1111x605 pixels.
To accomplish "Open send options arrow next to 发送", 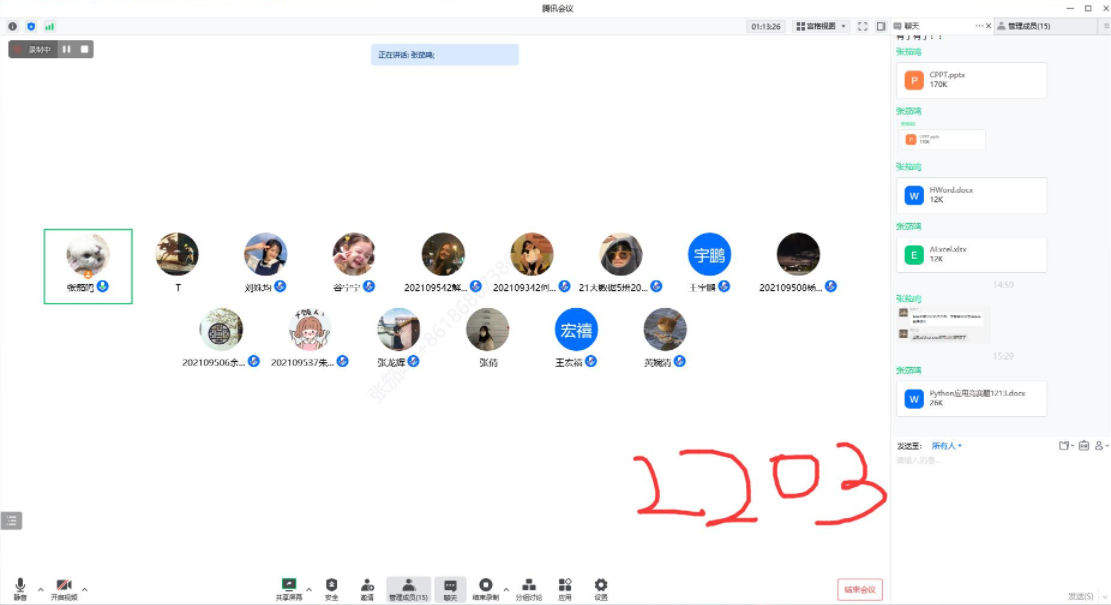I will coord(1104,596).
